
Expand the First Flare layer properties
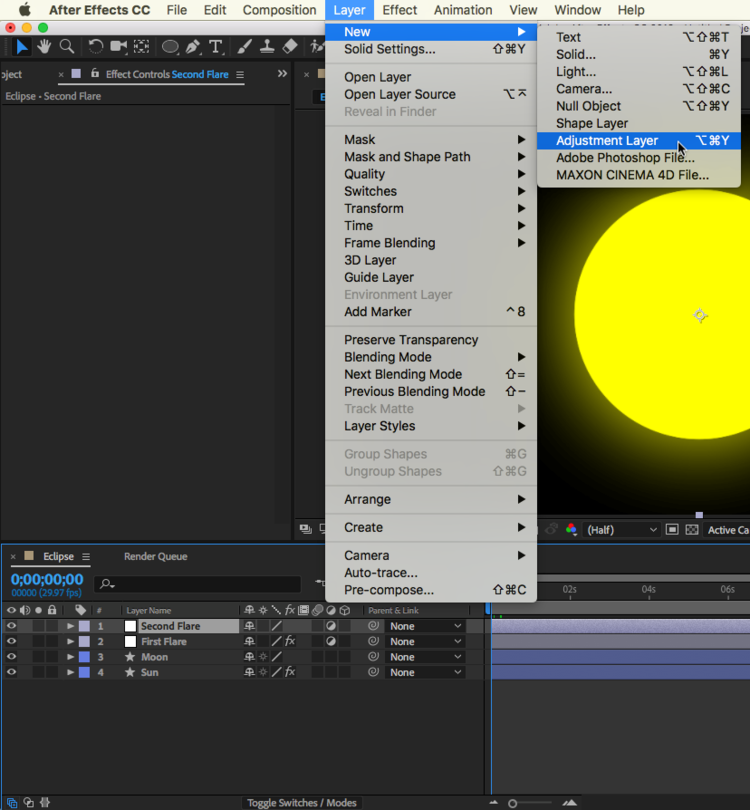(x=70, y=642)
